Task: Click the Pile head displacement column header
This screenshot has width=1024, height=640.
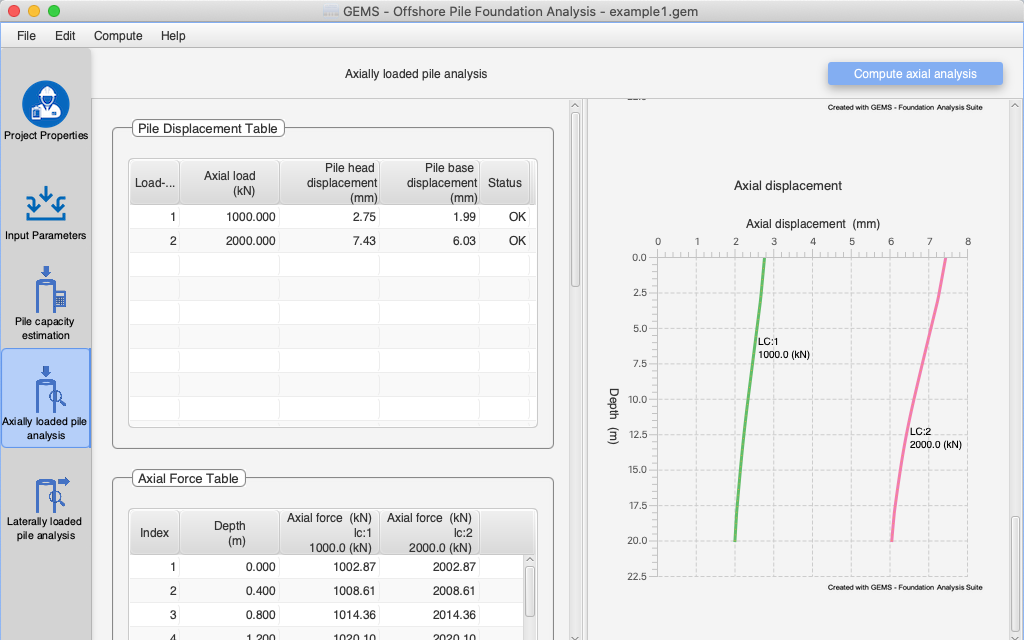Action: [x=329, y=183]
